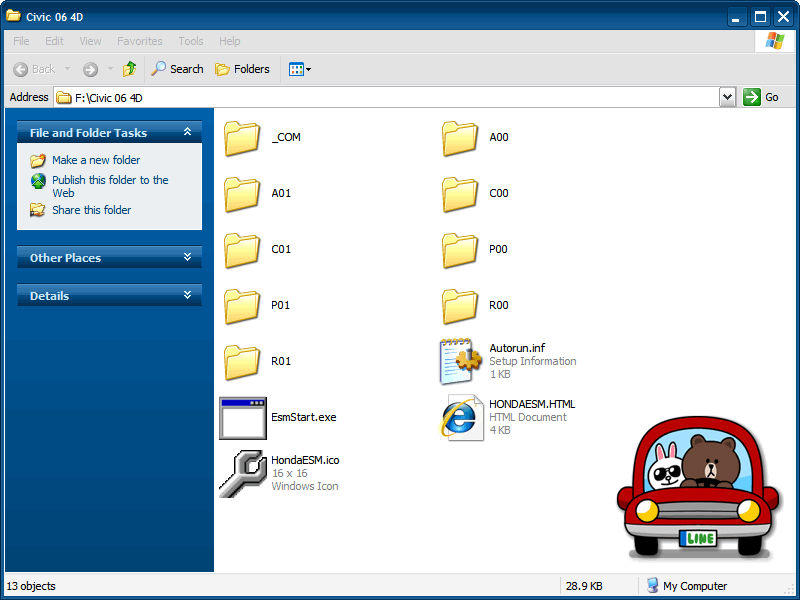Image resolution: width=800 pixels, height=600 pixels.
Task: Click the Autorun.inf file name
Action: coord(517,348)
